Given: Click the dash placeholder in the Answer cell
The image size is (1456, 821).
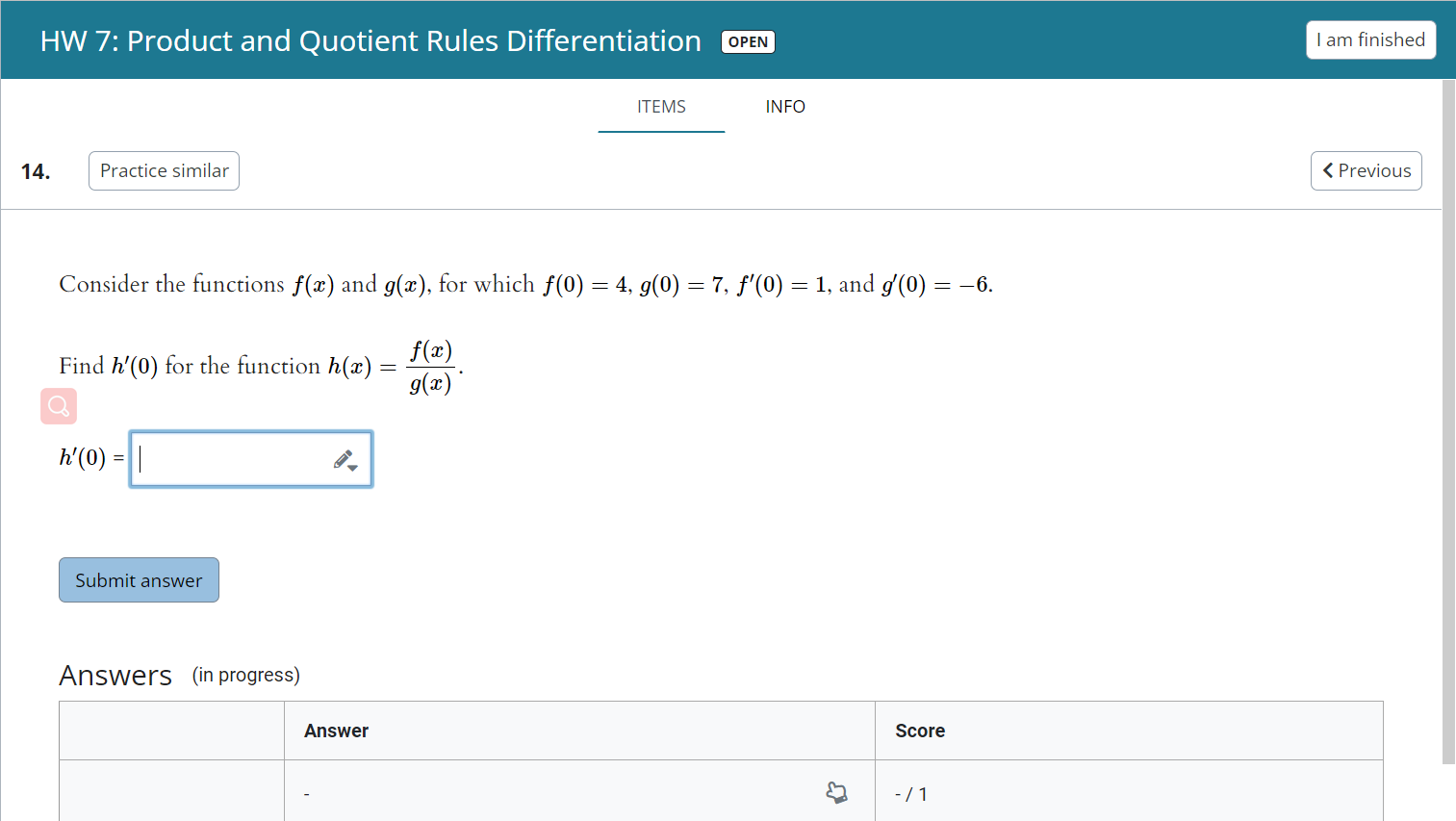Looking at the screenshot, I should [306, 793].
